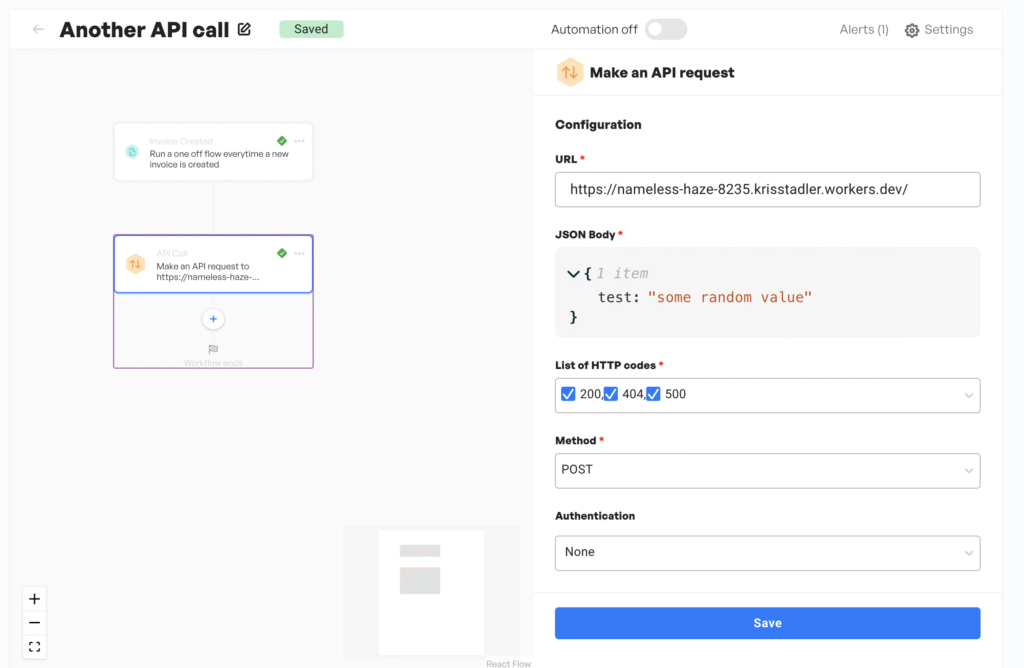The height and width of the screenshot is (668, 1024).
Task: Uncheck the 200 HTTP code checkbox
Action: 568,394
